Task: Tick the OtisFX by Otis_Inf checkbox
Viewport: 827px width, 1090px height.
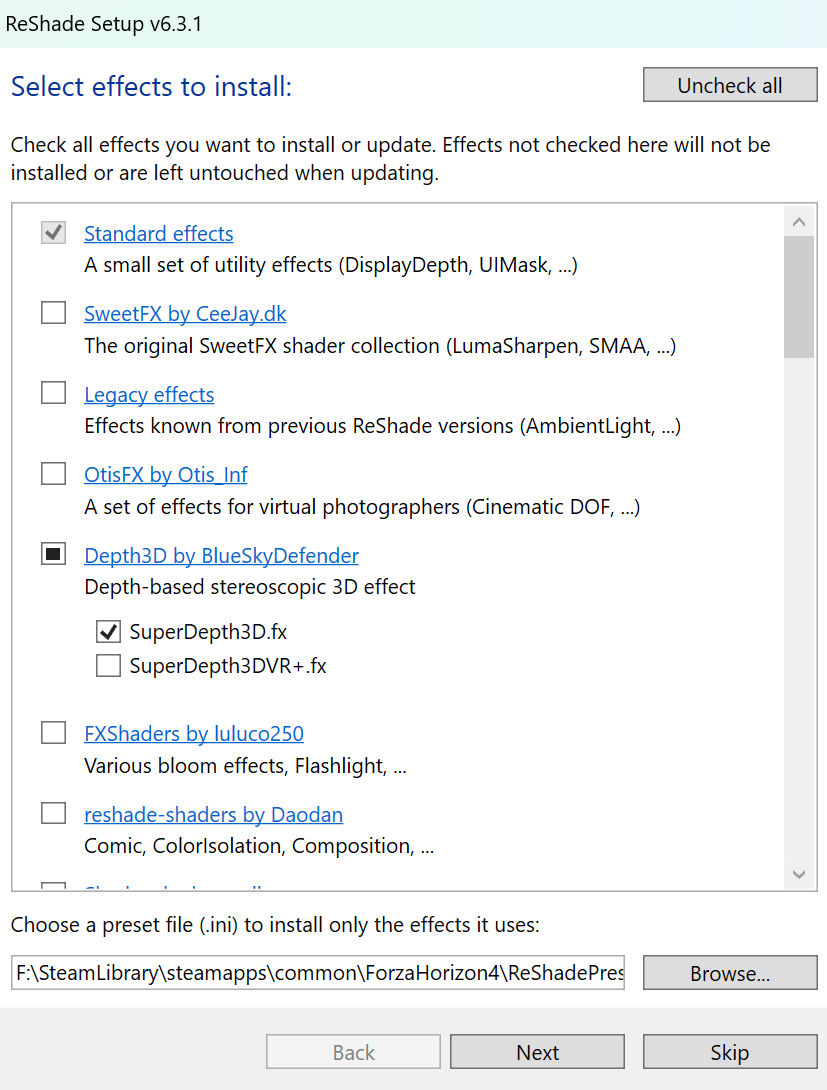Action: coord(54,473)
